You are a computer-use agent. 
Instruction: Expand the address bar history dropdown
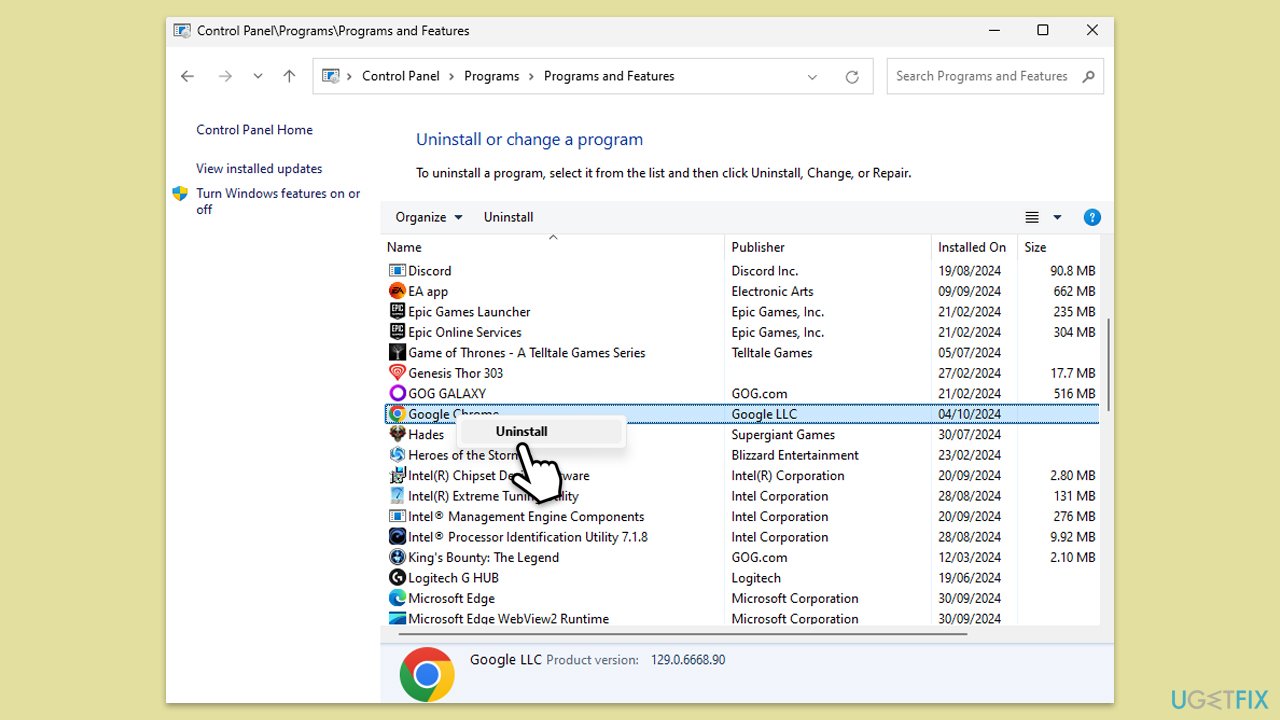pyautogui.click(x=812, y=76)
